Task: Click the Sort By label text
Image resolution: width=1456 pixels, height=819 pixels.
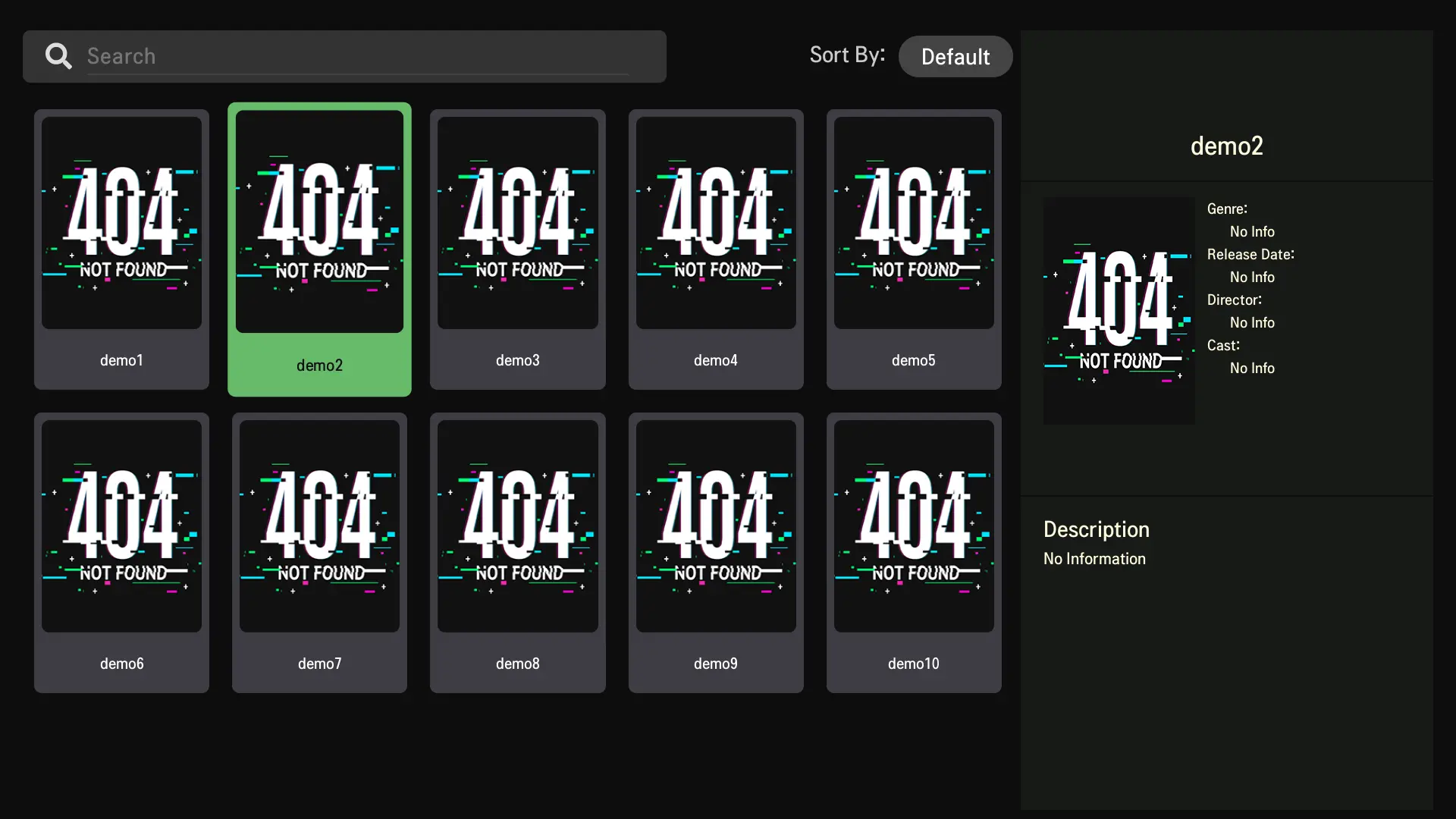Action: (x=846, y=55)
